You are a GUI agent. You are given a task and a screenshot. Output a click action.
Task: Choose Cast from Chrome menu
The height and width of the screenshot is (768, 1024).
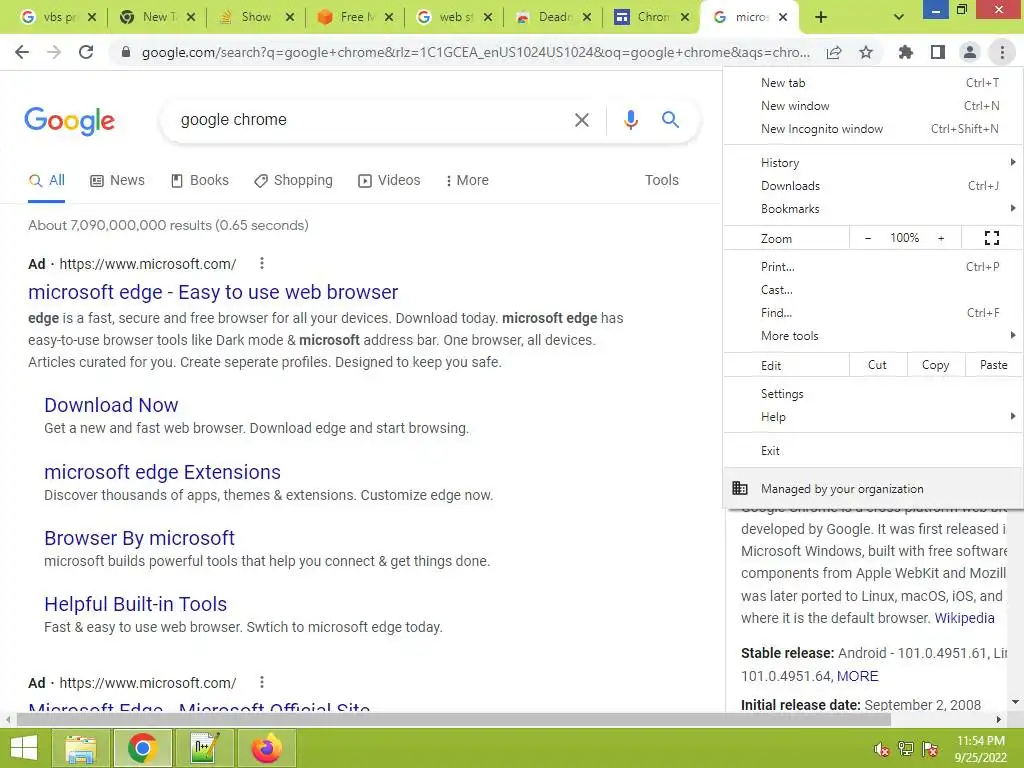(x=873, y=289)
